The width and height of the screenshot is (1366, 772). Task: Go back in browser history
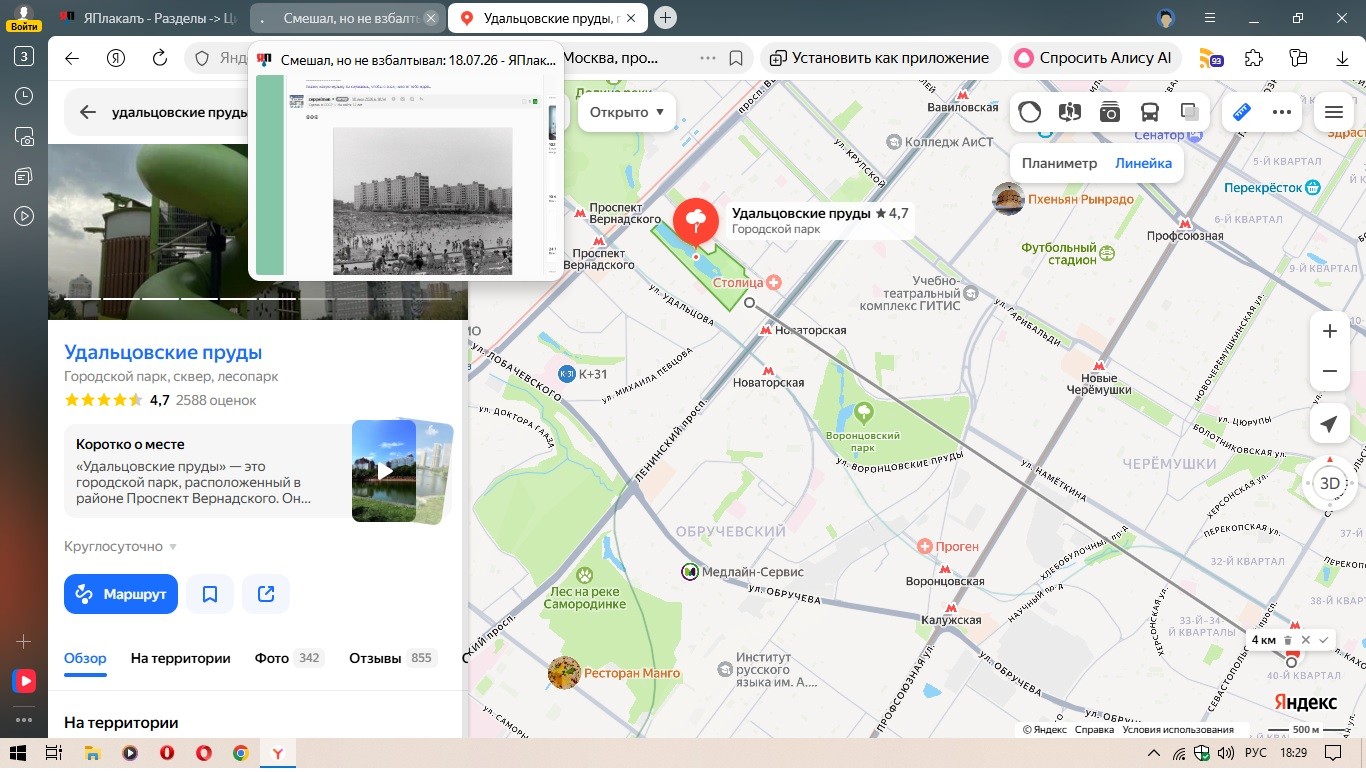[72, 58]
